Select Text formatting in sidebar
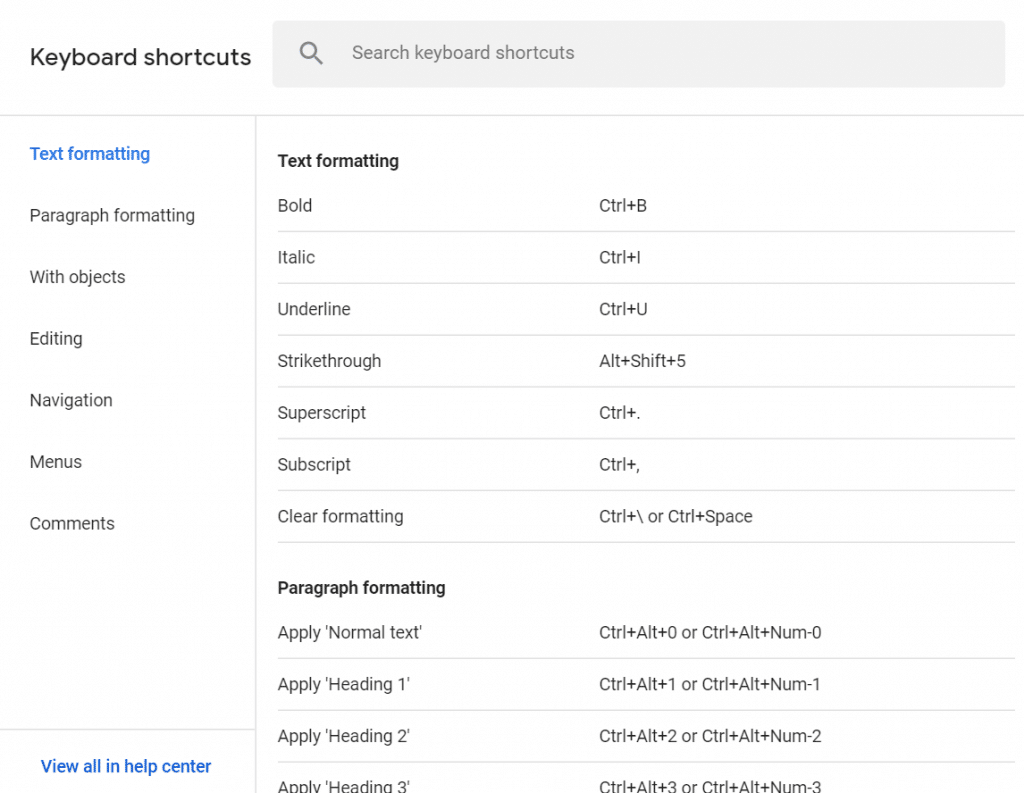This screenshot has height=793, width=1024. click(x=90, y=154)
